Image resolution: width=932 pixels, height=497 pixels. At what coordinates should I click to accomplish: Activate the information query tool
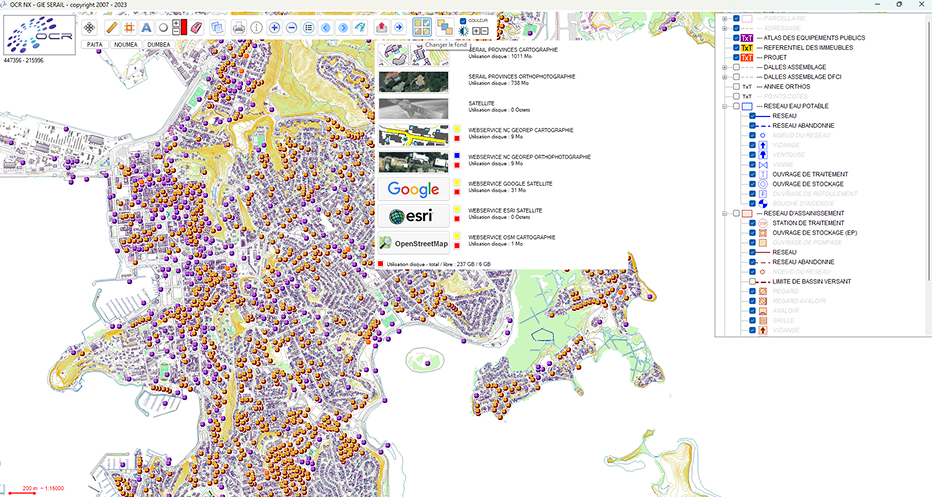[256, 27]
